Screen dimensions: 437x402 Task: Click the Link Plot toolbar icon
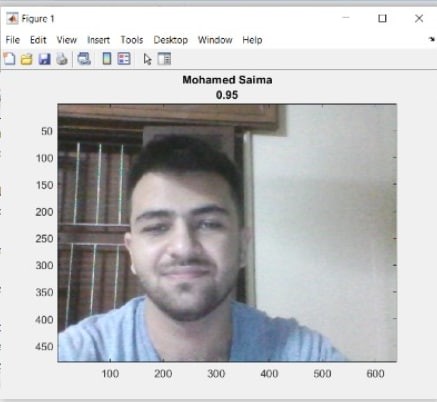point(84,59)
